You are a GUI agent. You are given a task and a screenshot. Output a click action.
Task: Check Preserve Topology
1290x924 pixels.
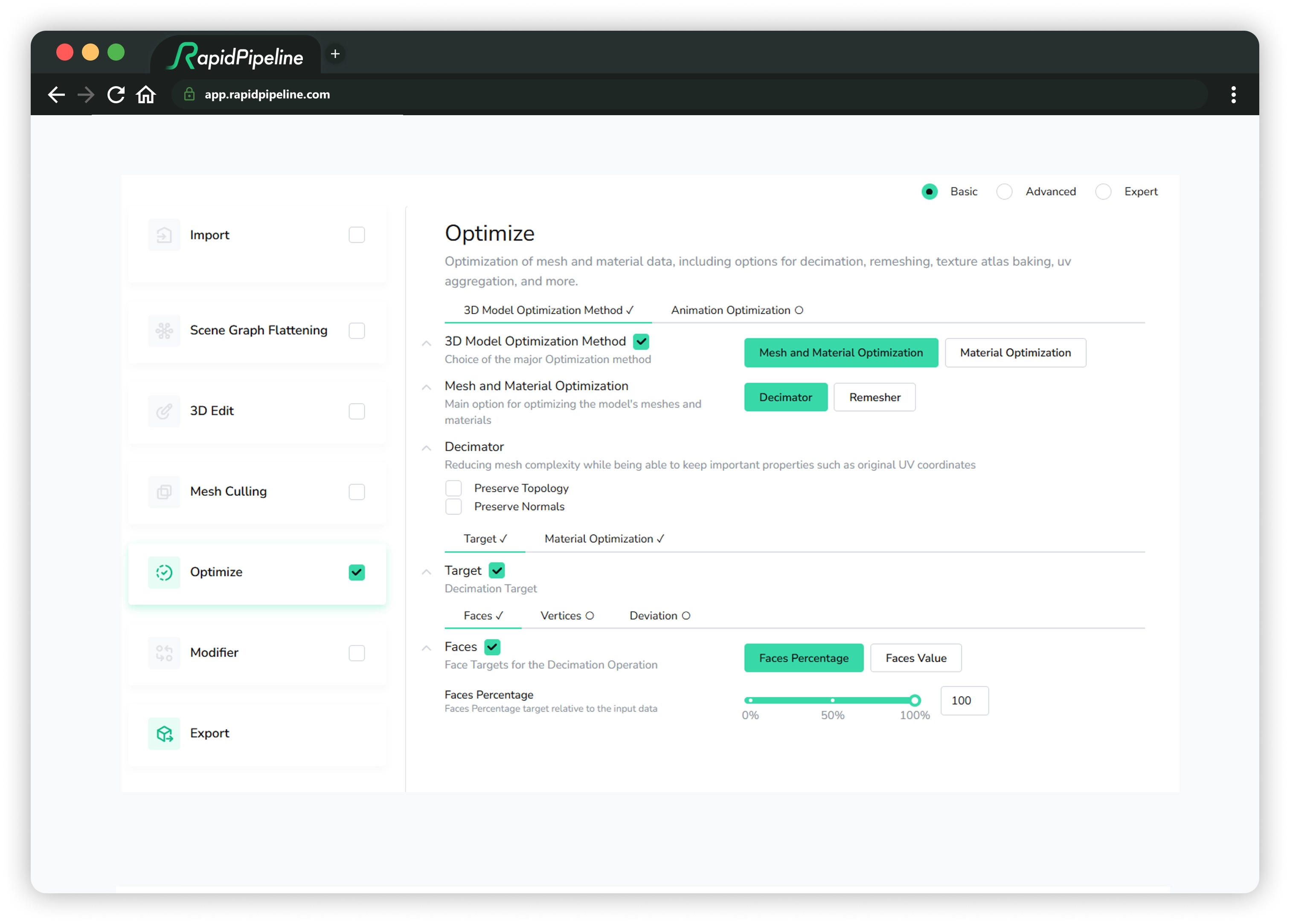(x=453, y=488)
